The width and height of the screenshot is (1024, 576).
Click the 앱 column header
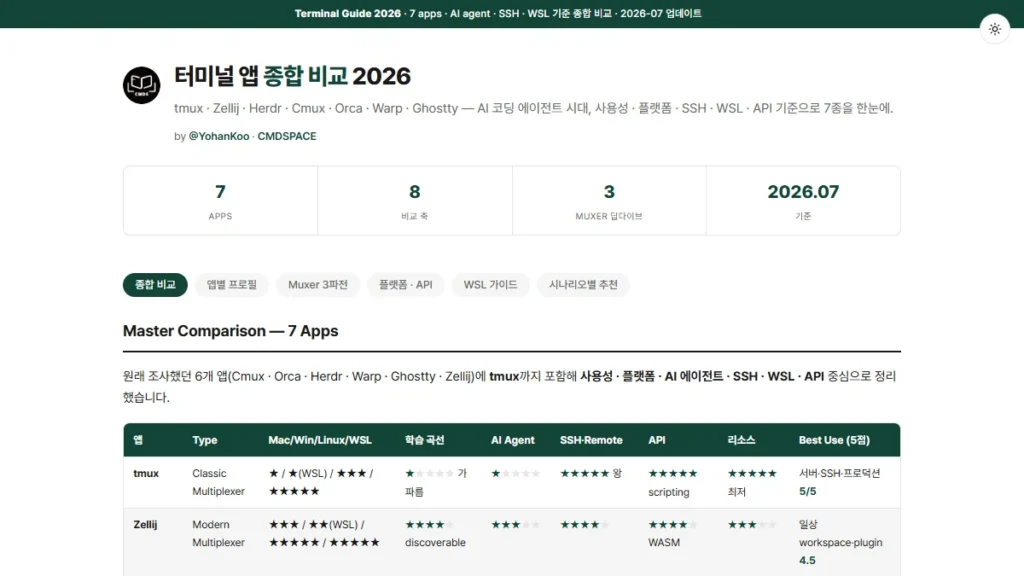(138, 440)
